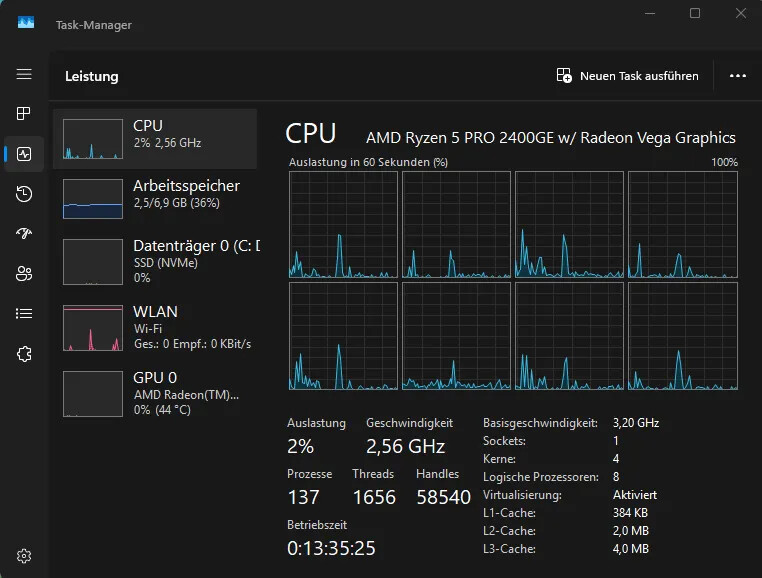Select the GPU 0 entry
Viewport: 762px width, 578px height.
click(155, 392)
